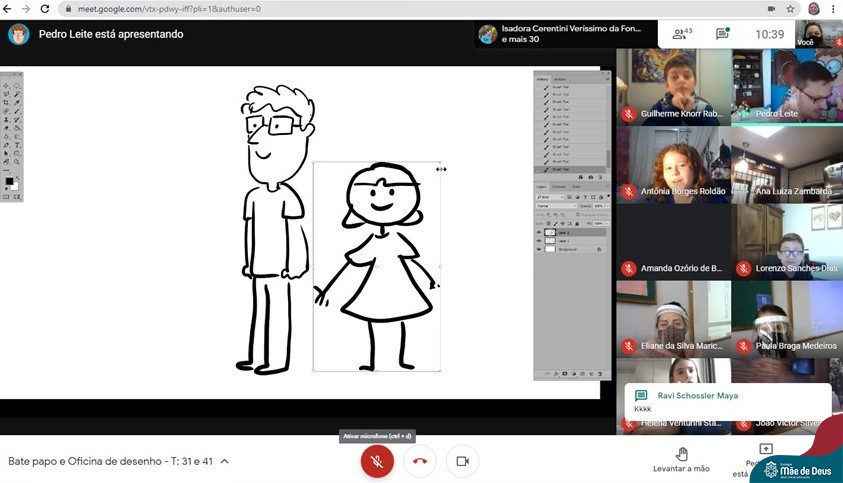Image resolution: width=843 pixels, height=483 pixels.
Task: Select the Type tool in Photoshop toolbar
Action: pyautogui.click(x=17, y=145)
